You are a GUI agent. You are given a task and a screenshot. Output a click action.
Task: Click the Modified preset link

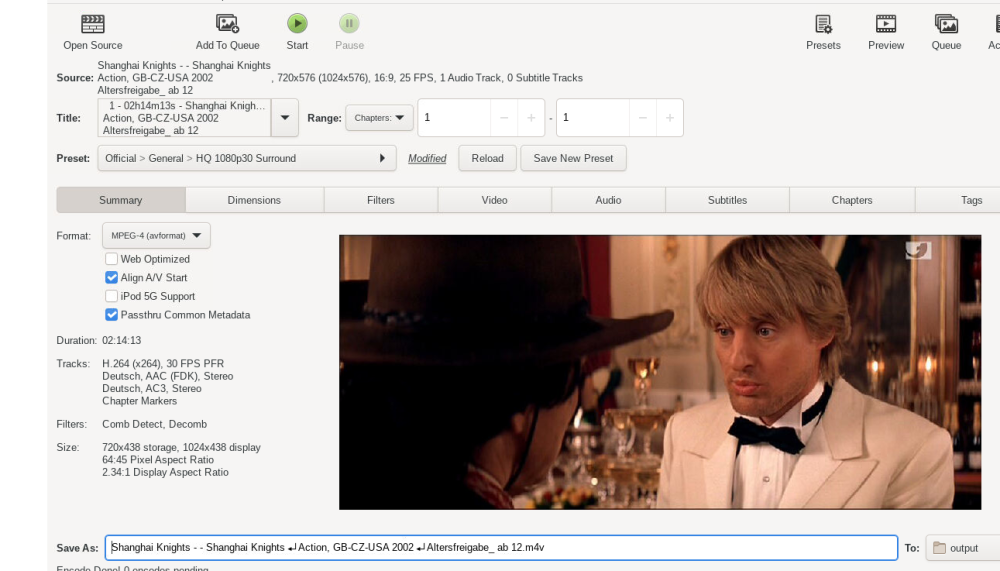[x=427, y=158]
